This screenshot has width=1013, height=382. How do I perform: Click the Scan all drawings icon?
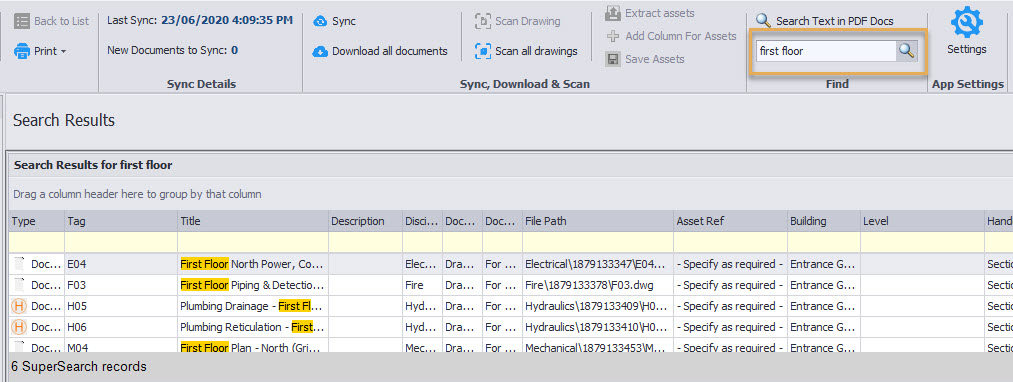tap(483, 51)
